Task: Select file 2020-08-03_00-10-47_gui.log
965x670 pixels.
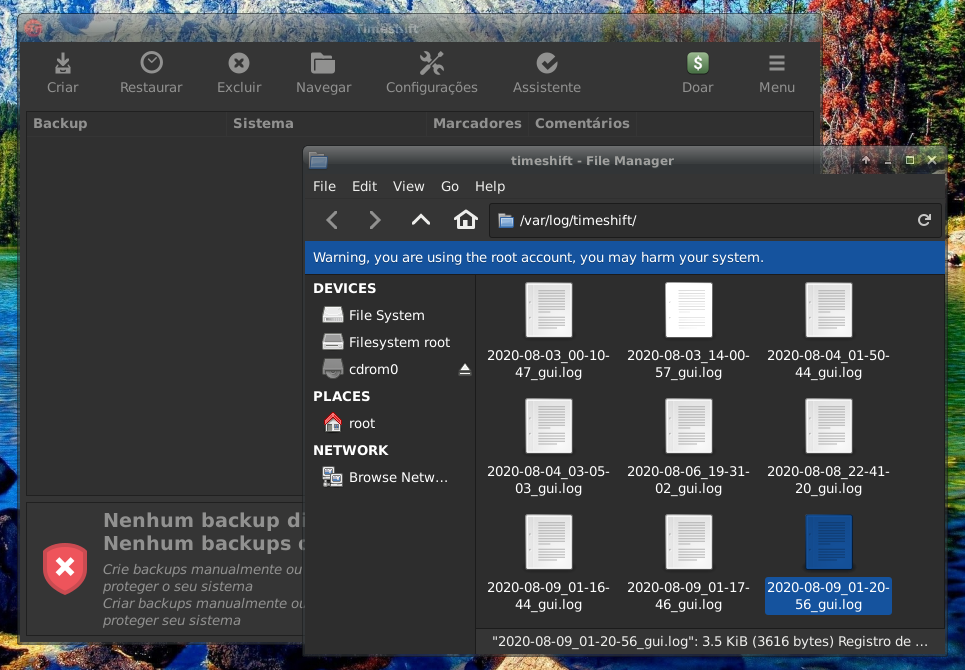Action: (x=548, y=332)
